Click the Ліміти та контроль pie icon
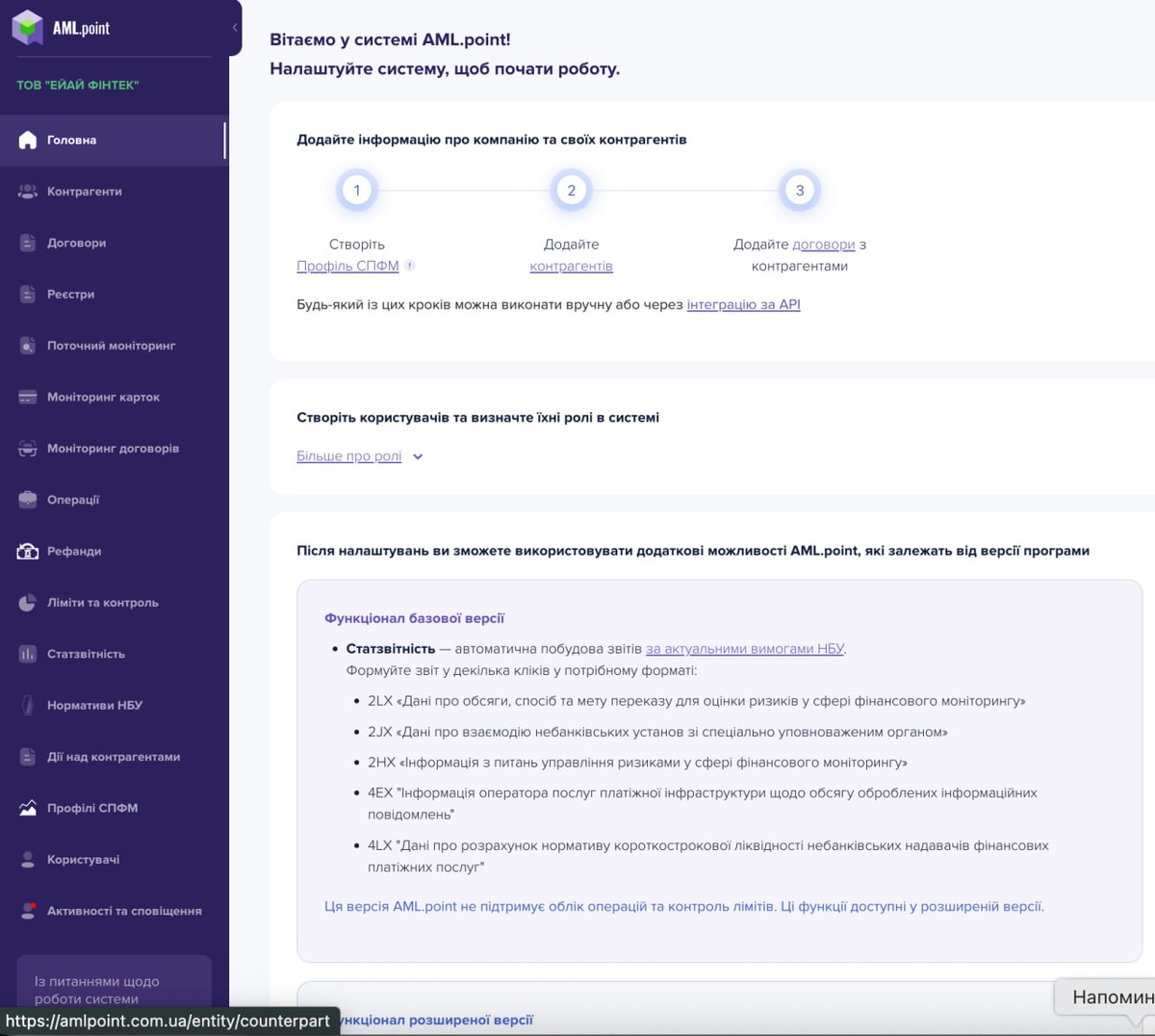Screen dimensions: 1155x1036 [28, 603]
